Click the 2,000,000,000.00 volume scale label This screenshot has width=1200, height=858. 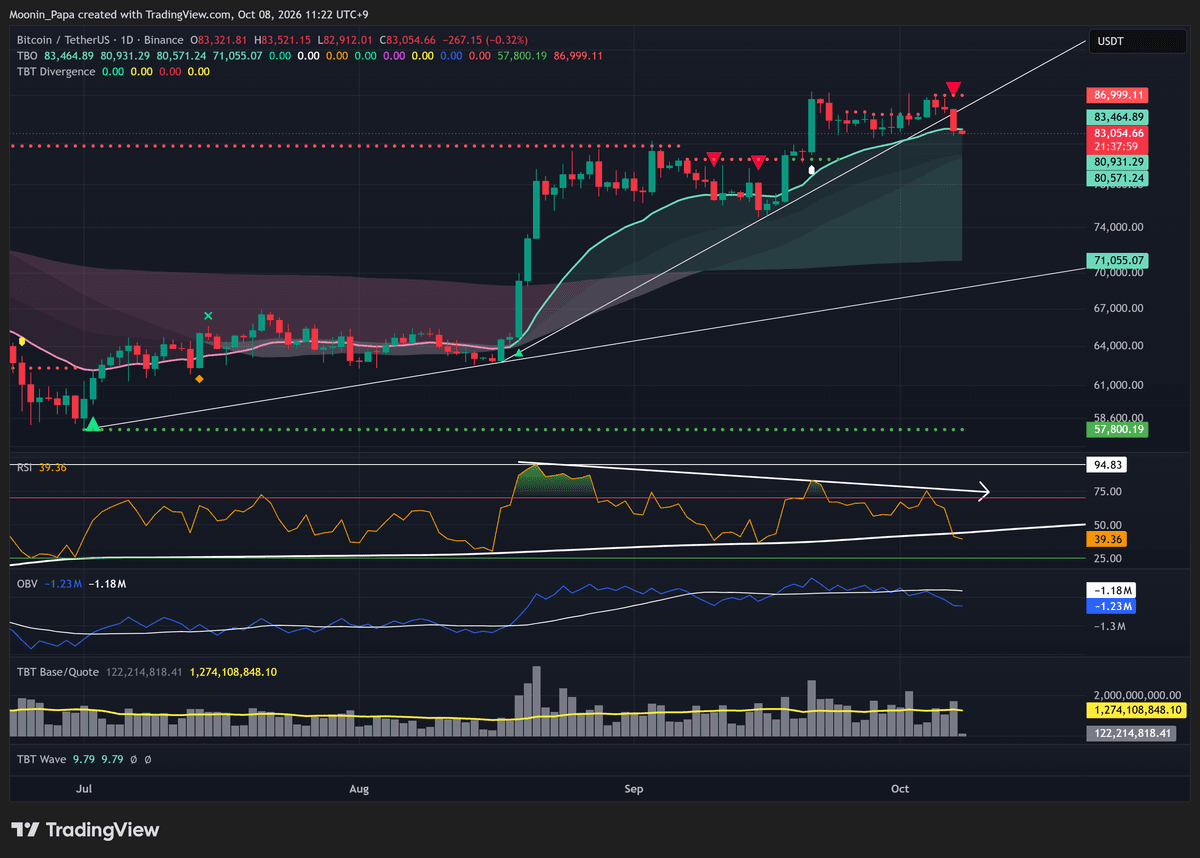[x=1138, y=695]
